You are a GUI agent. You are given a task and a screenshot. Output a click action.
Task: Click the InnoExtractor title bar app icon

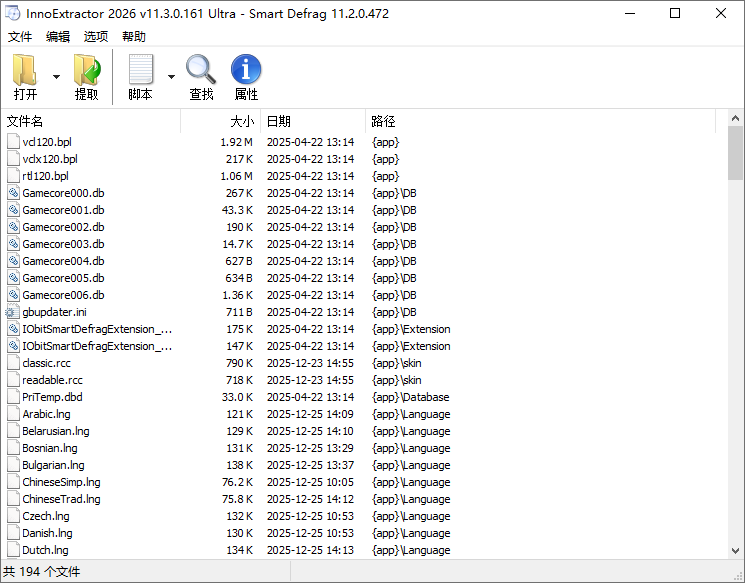[x=13, y=13]
